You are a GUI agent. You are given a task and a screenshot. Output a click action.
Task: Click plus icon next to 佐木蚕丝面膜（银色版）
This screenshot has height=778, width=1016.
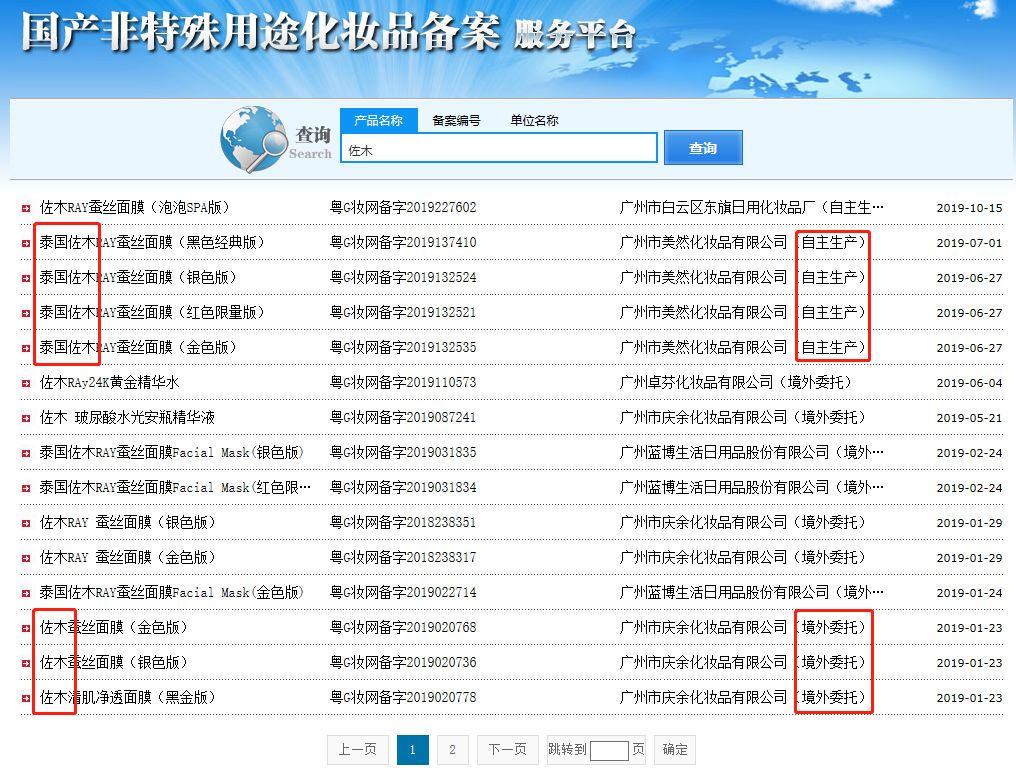[25, 662]
